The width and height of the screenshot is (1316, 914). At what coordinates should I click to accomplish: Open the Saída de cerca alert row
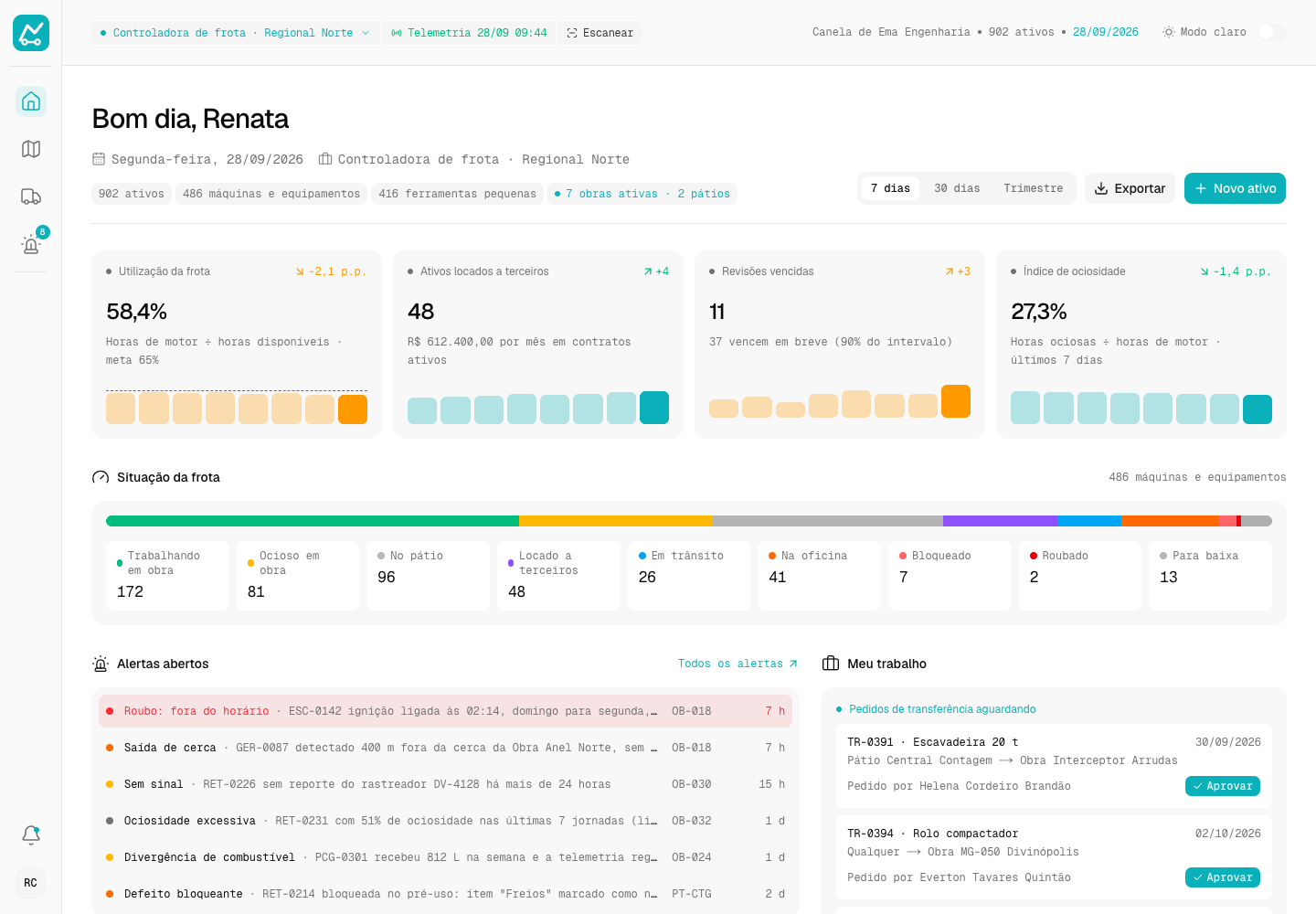pyautogui.click(x=445, y=748)
